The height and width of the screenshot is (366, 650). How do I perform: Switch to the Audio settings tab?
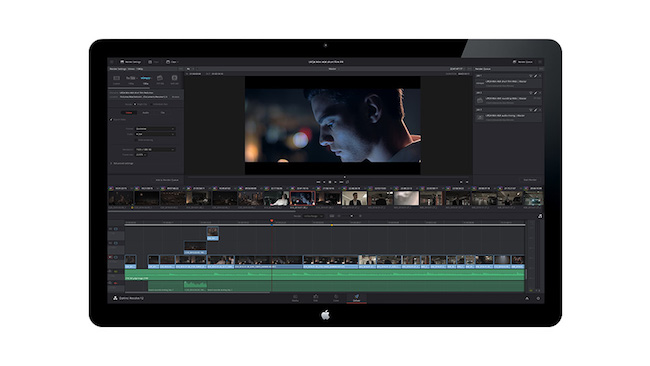(146, 113)
